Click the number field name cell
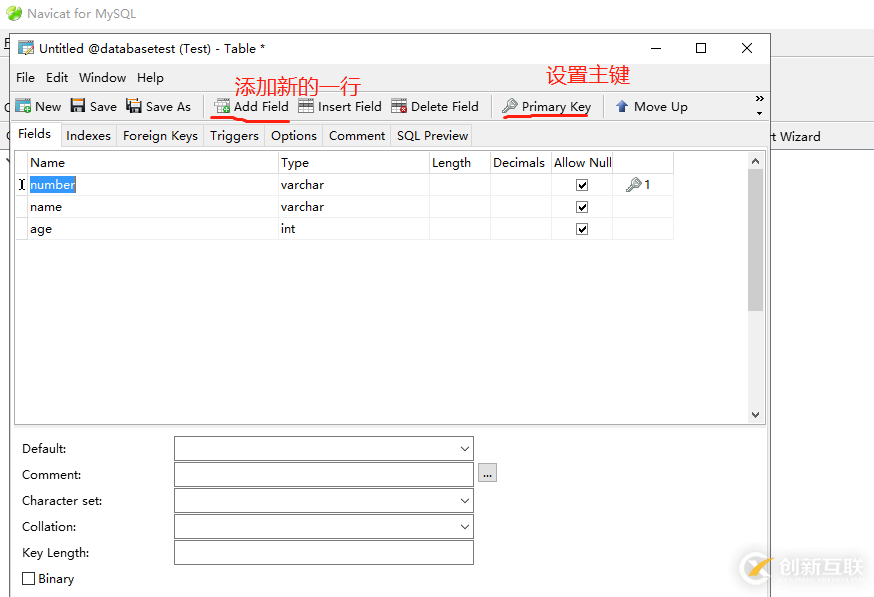This screenshot has height=597, width=874. (153, 185)
